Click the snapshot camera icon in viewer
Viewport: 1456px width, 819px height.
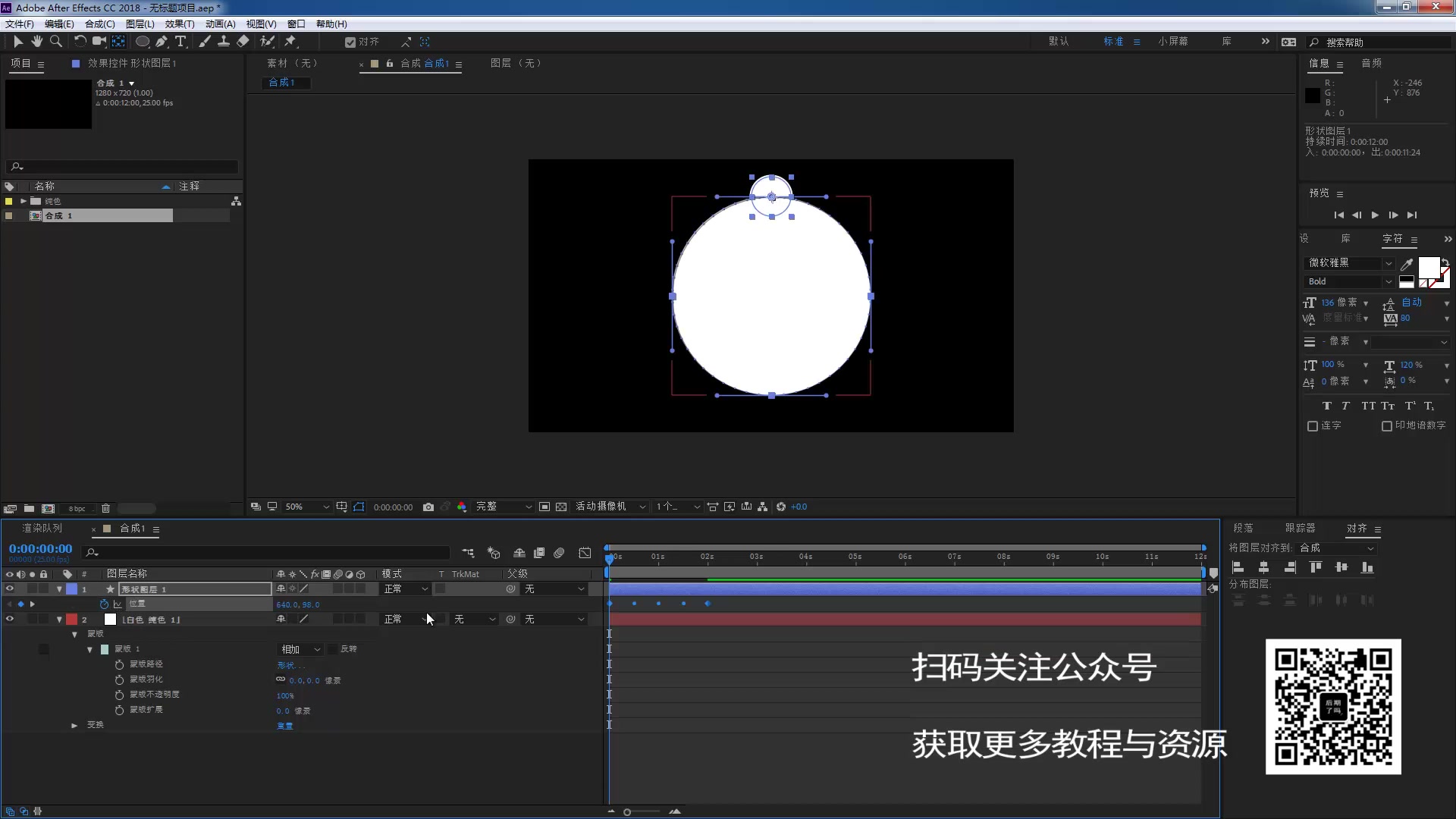(x=428, y=507)
